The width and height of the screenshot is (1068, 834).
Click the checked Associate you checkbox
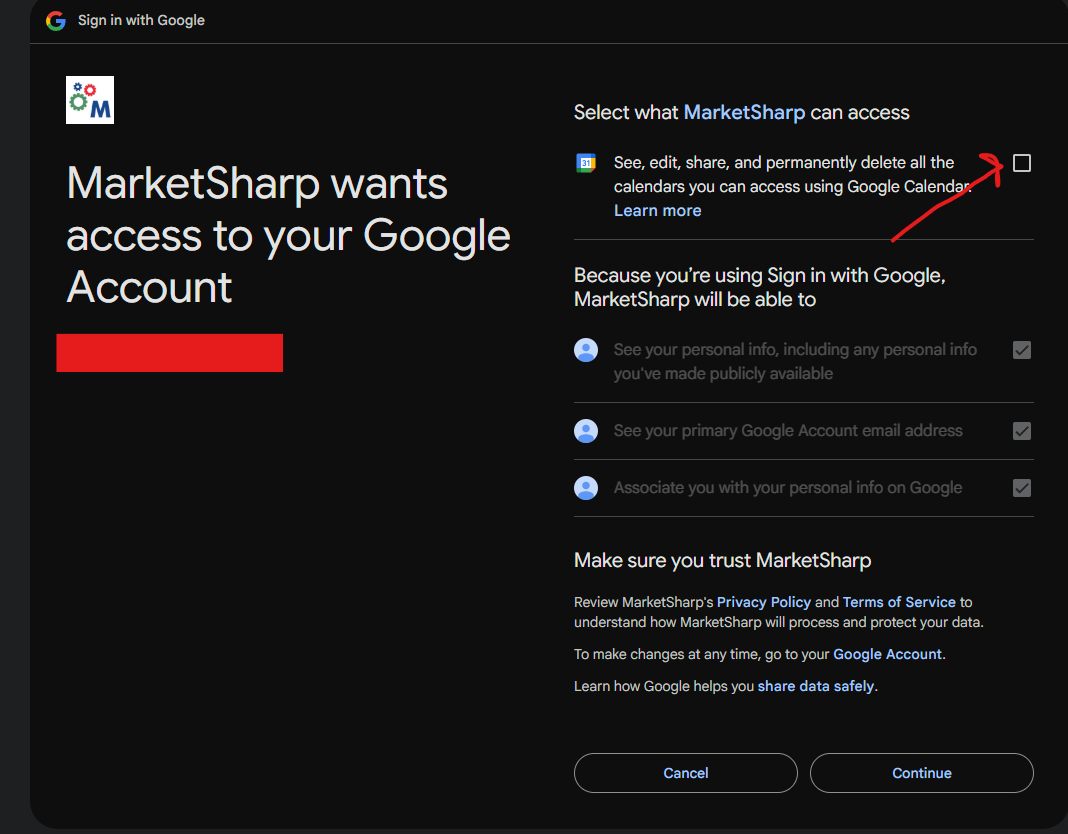pos(1022,488)
